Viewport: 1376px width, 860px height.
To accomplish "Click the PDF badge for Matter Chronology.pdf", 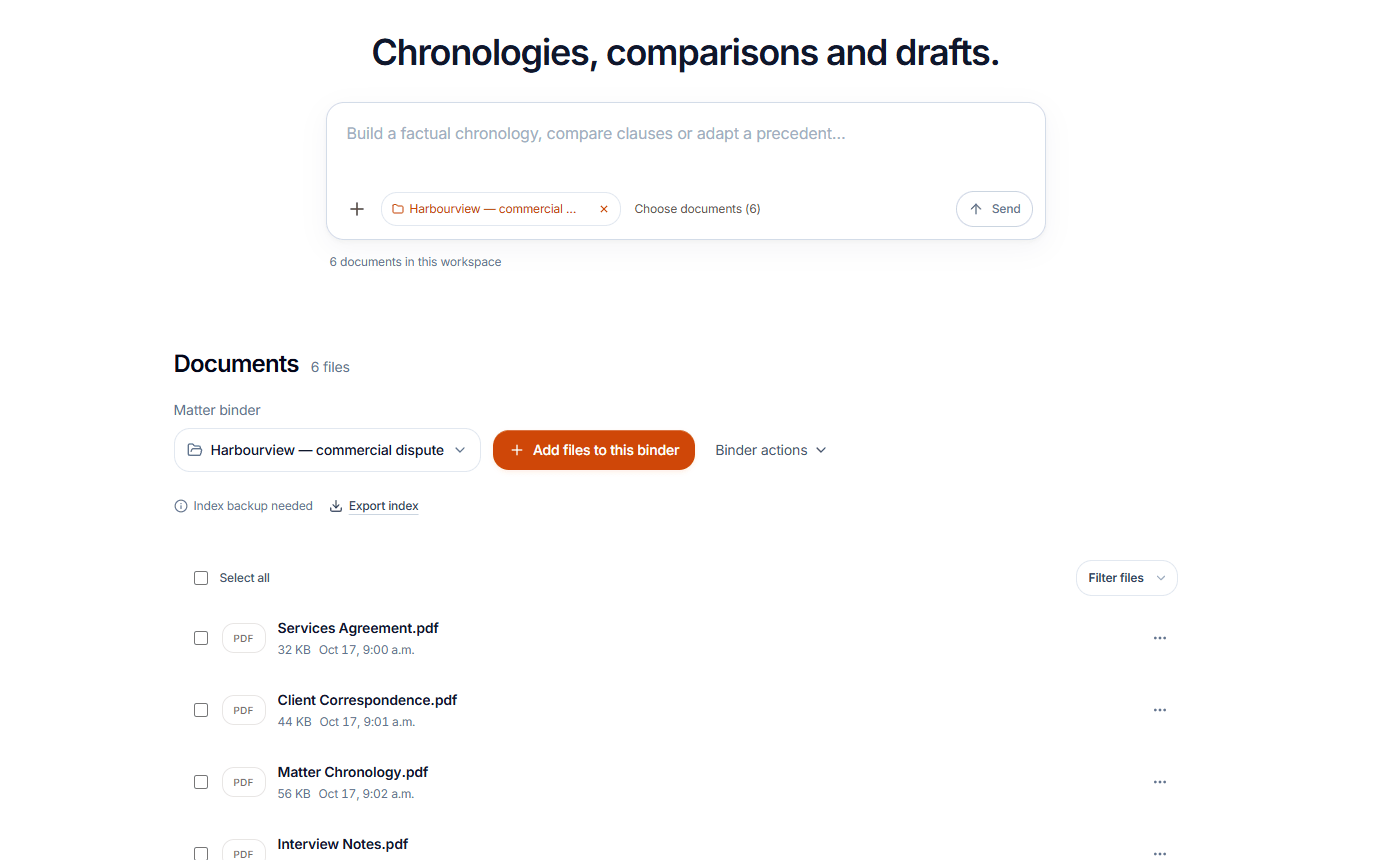I will tap(244, 782).
